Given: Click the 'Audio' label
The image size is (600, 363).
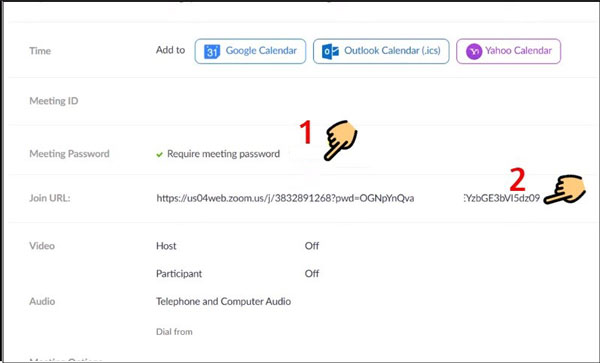Looking at the screenshot, I should coord(42,301).
